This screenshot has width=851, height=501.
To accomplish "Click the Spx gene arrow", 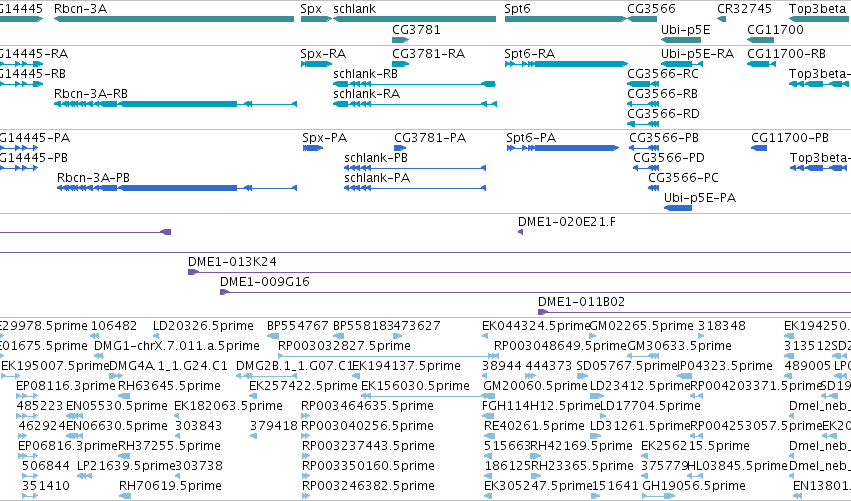I will pyautogui.click(x=316, y=19).
